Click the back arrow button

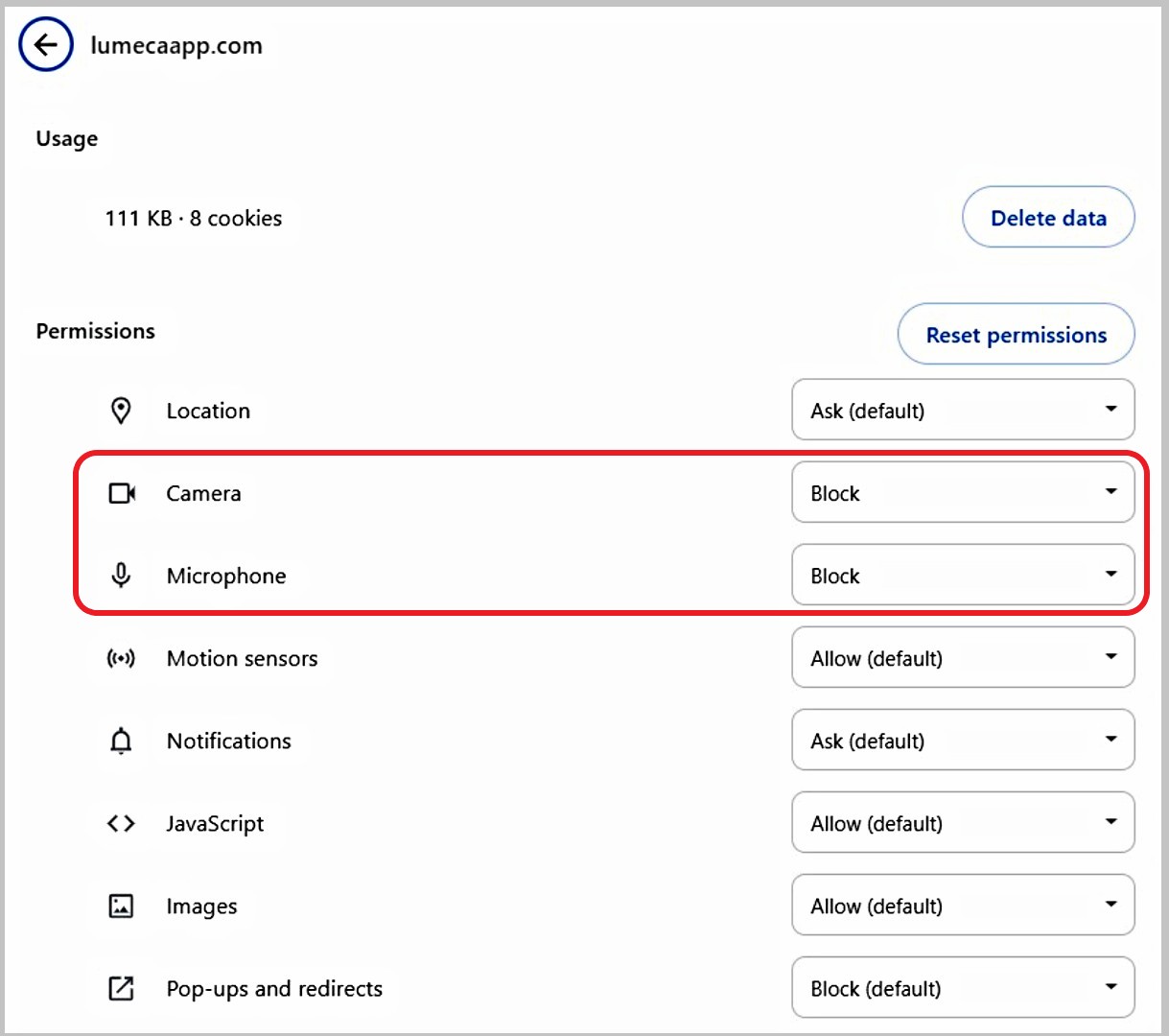point(46,45)
